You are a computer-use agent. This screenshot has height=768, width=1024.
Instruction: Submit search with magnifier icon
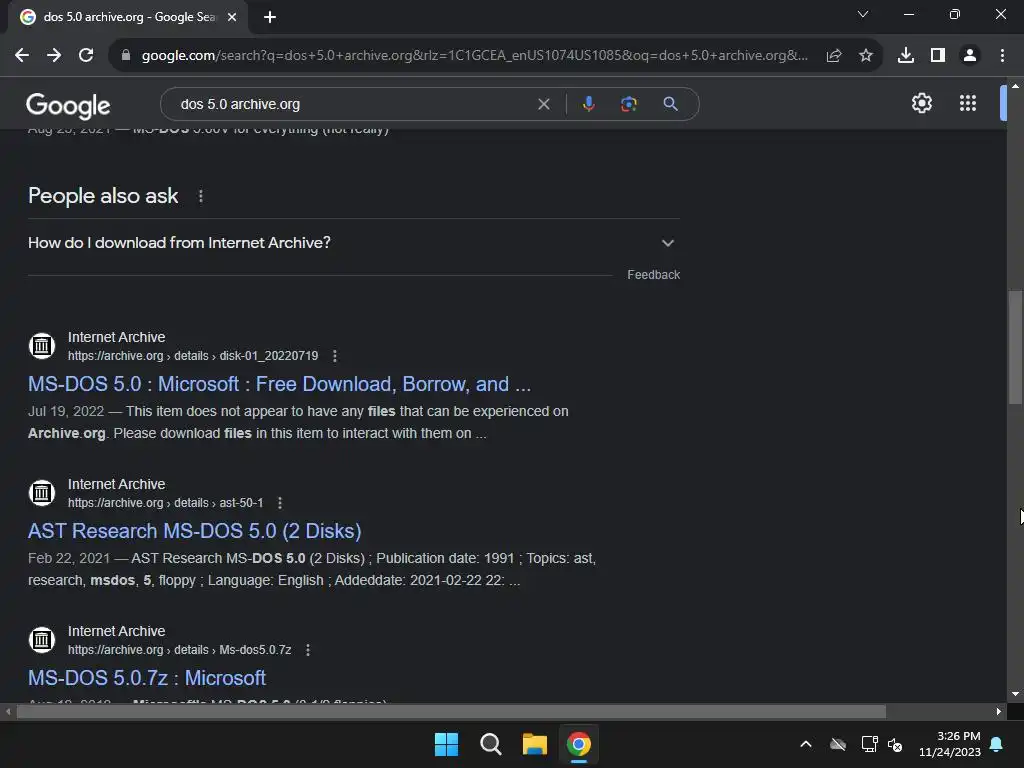pyautogui.click(x=670, y=104)
